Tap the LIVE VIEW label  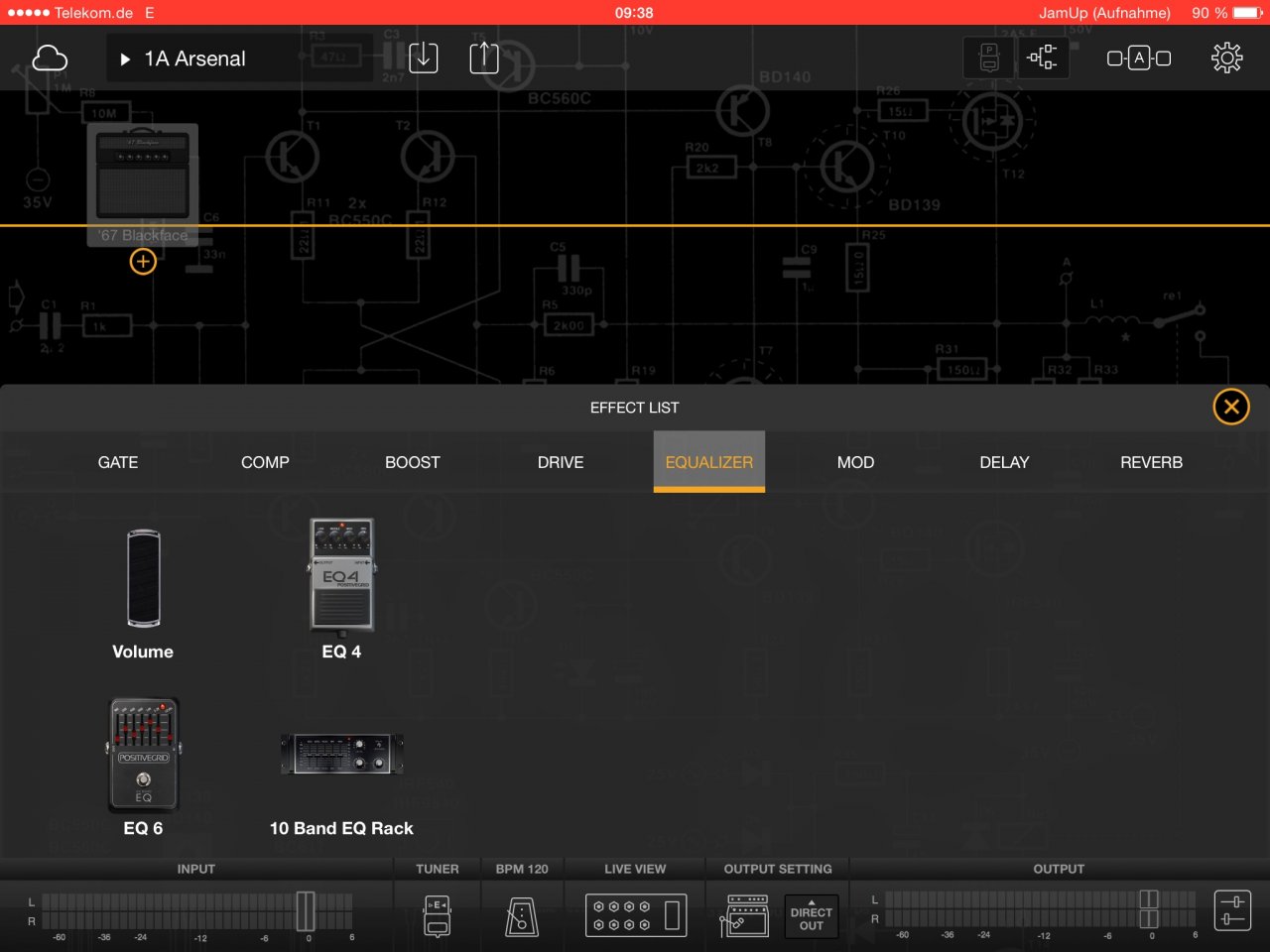pos(635,869)
